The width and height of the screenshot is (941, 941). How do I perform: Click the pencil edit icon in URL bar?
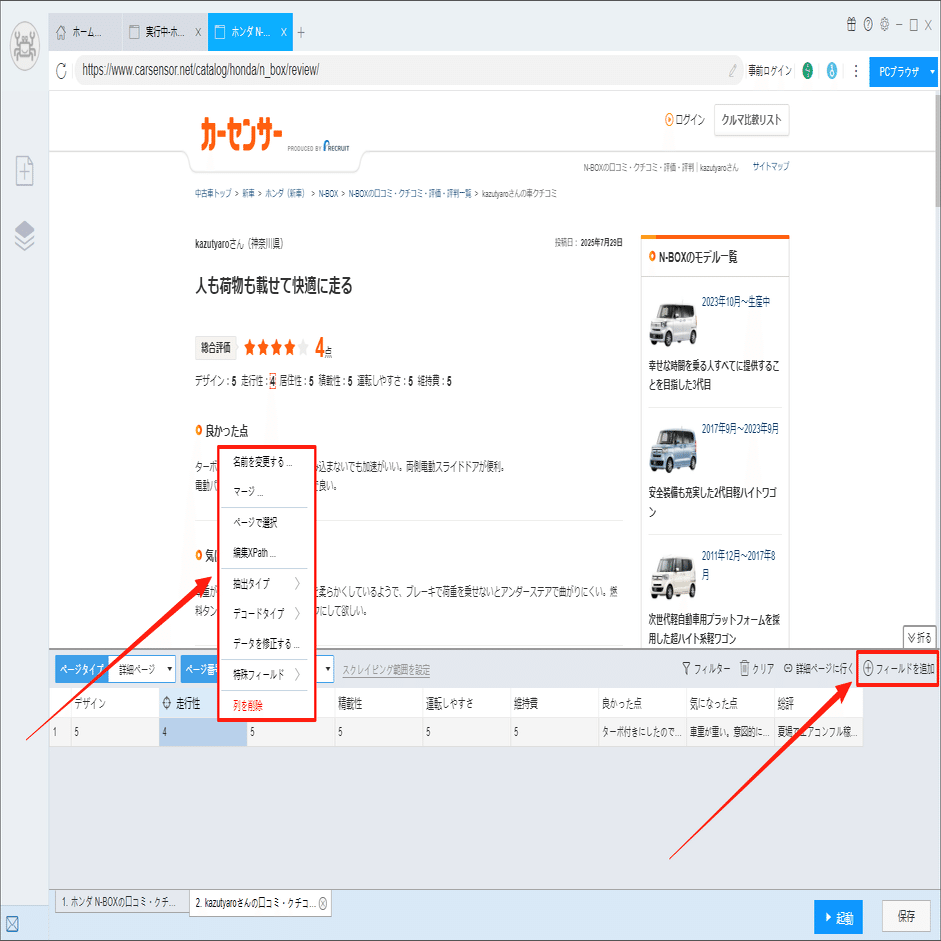(733, 71)
